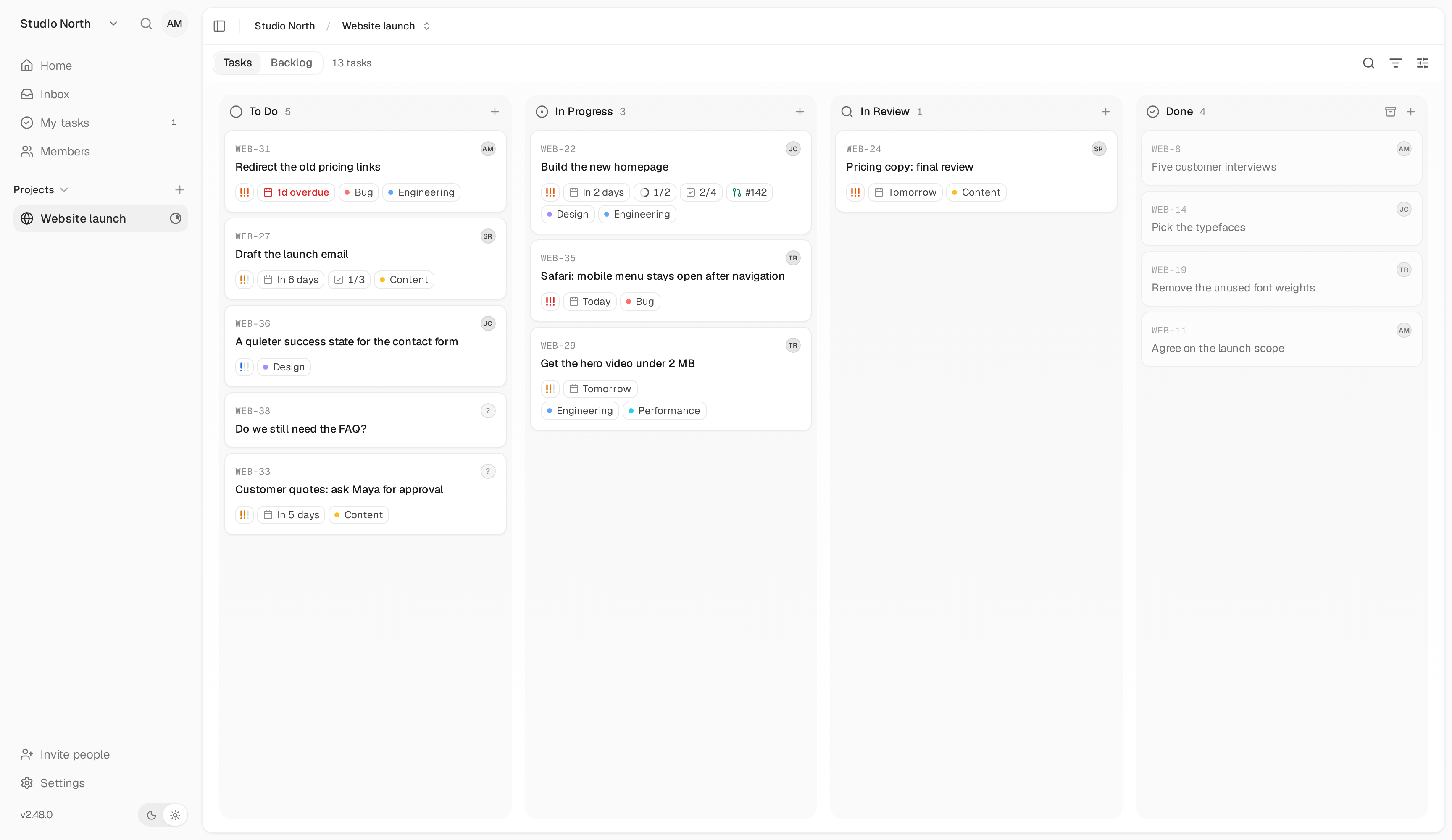Viewport: 1452px width, 840px height.
Task: Expand the Studio North workspace dropdown
Action: coord(113,24)
